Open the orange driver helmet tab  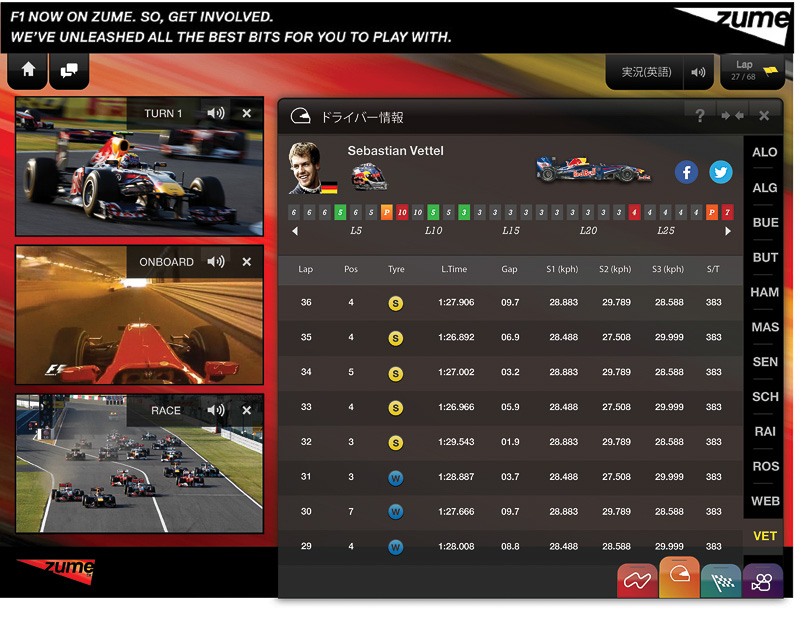coord(679,577)
